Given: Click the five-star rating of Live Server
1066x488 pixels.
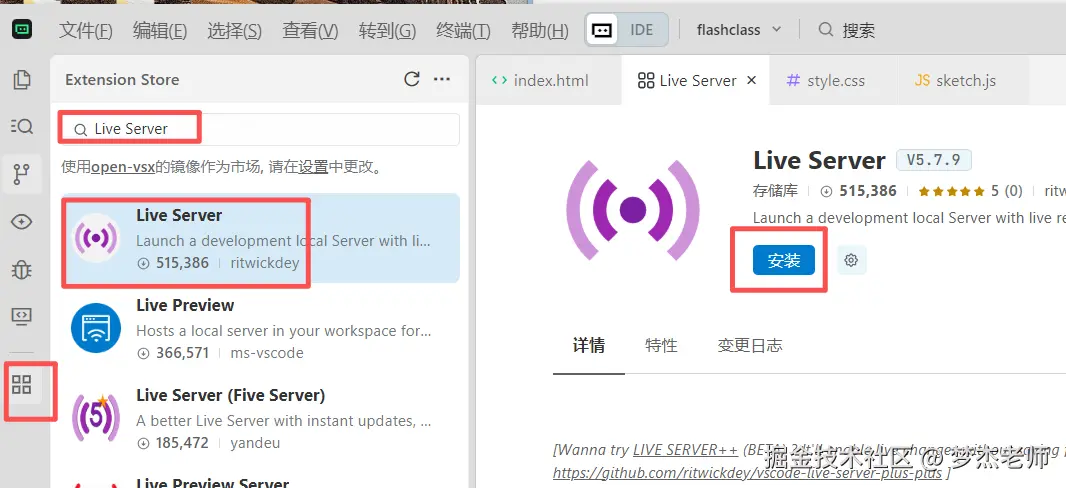Looking at the screenshot, I should 951,192.
